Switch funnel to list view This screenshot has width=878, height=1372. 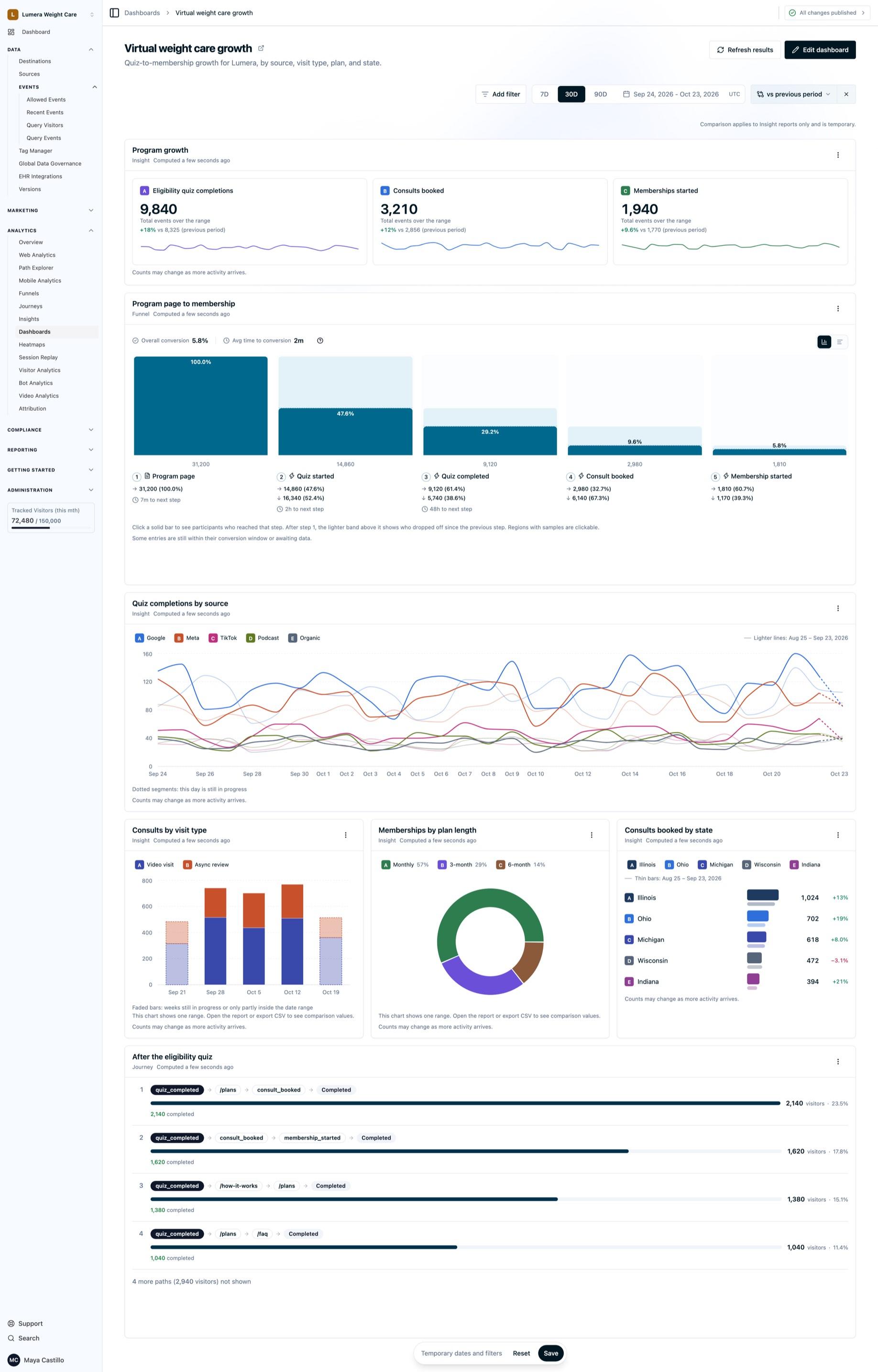tap(839, 342)
